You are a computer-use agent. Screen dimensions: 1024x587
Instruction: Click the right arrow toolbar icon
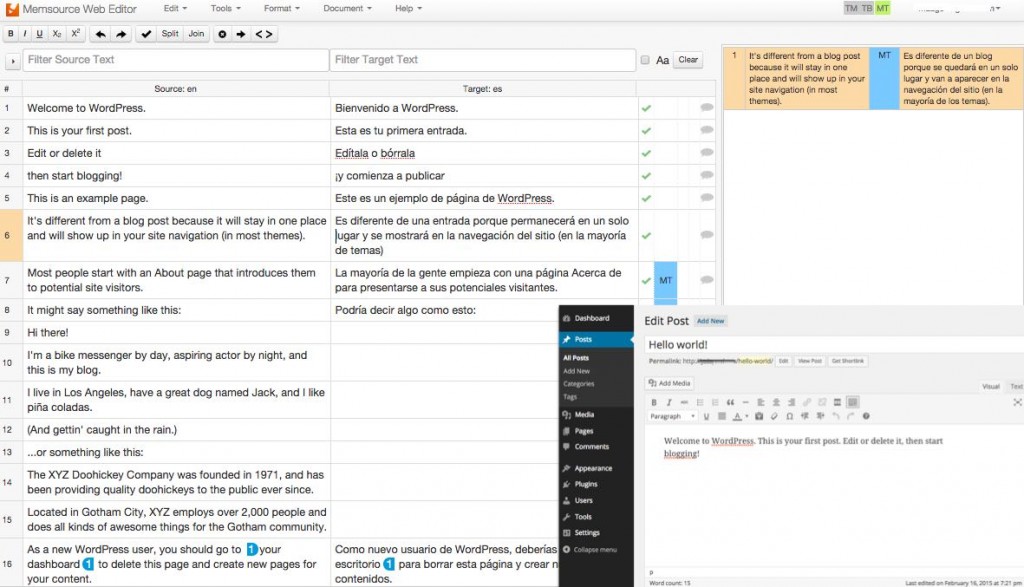tap(241, 34)
